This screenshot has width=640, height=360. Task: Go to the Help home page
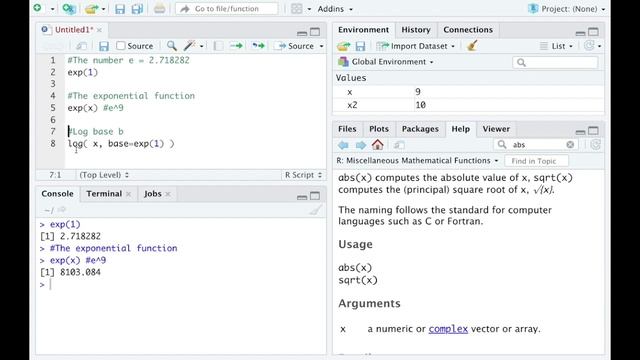pos(378,144)
